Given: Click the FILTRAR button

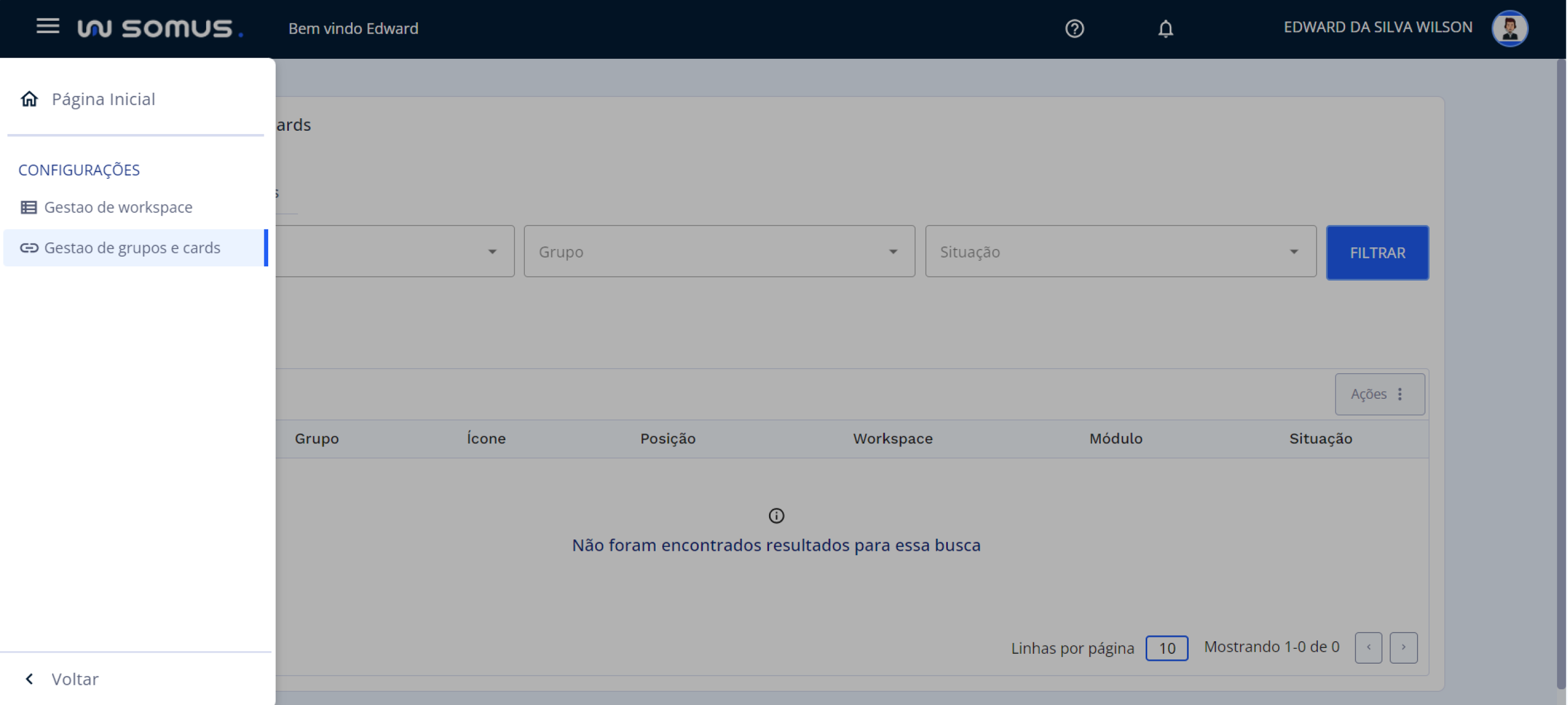Looking at the screenshot, I should [x=1377, y=252].
